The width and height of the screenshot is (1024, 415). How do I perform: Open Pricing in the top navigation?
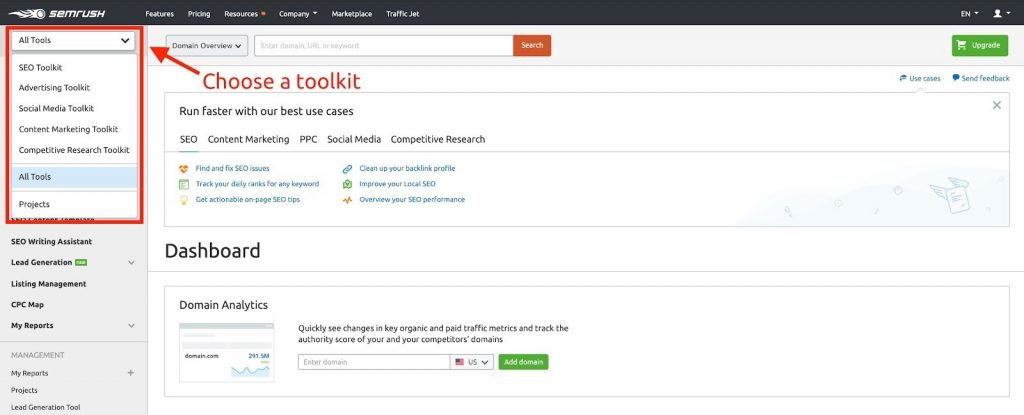tap(199, 13)
